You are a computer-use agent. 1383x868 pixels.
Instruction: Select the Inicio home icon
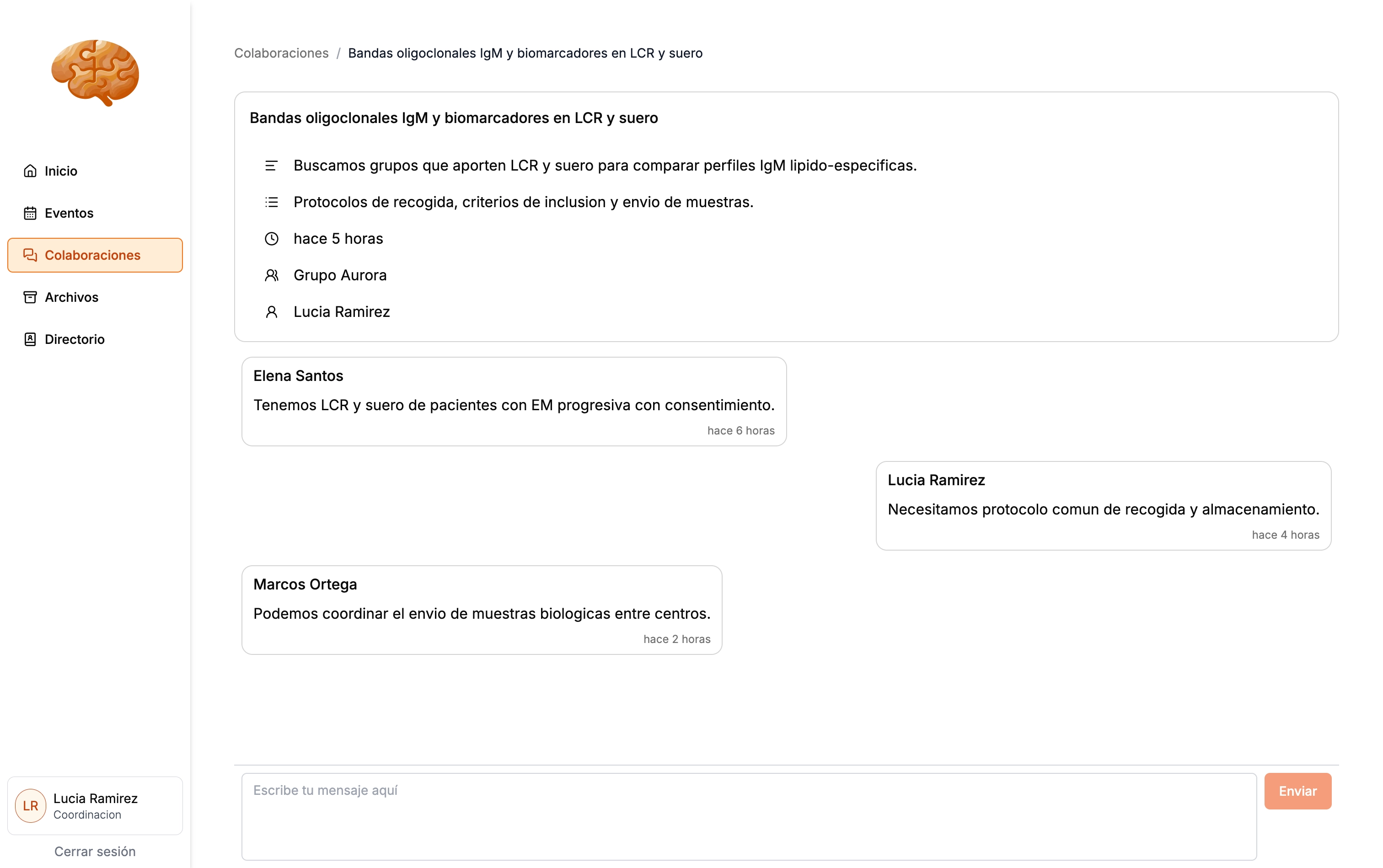pos(31,171)
